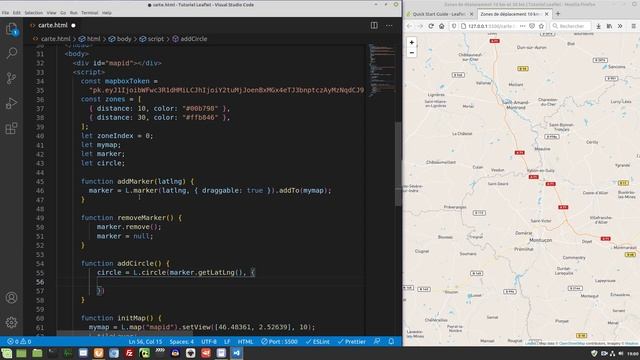This screenshot has width=640, height=360.
Task: Switch to the Quick Start Guide tab
Action: (x=439, y=14)
